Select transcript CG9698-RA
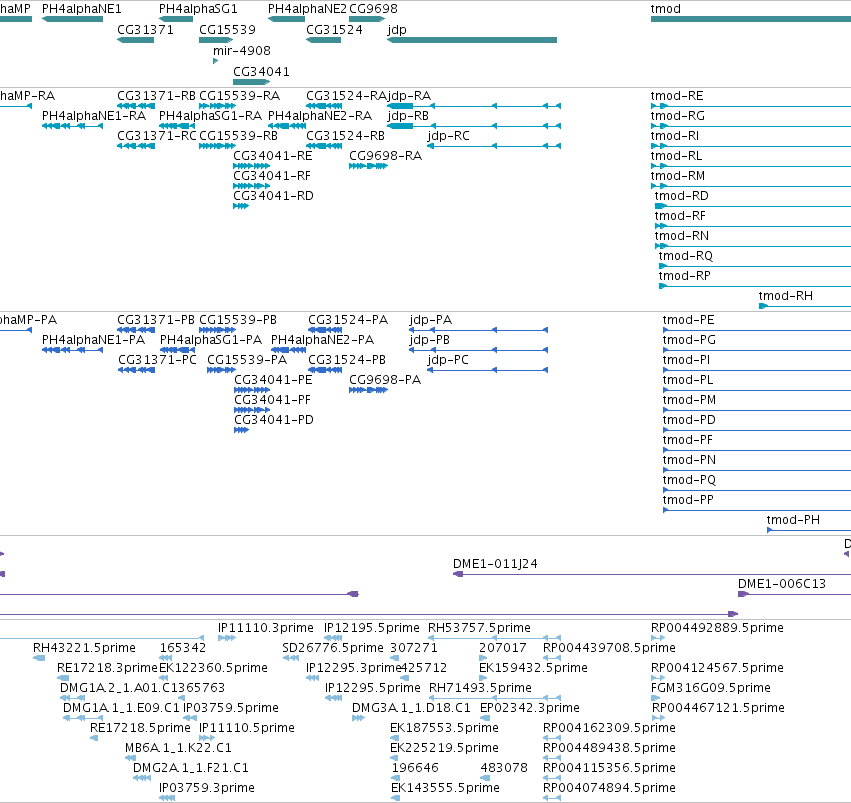This screenshot has width=851, height=803. [x=385, y=156]
